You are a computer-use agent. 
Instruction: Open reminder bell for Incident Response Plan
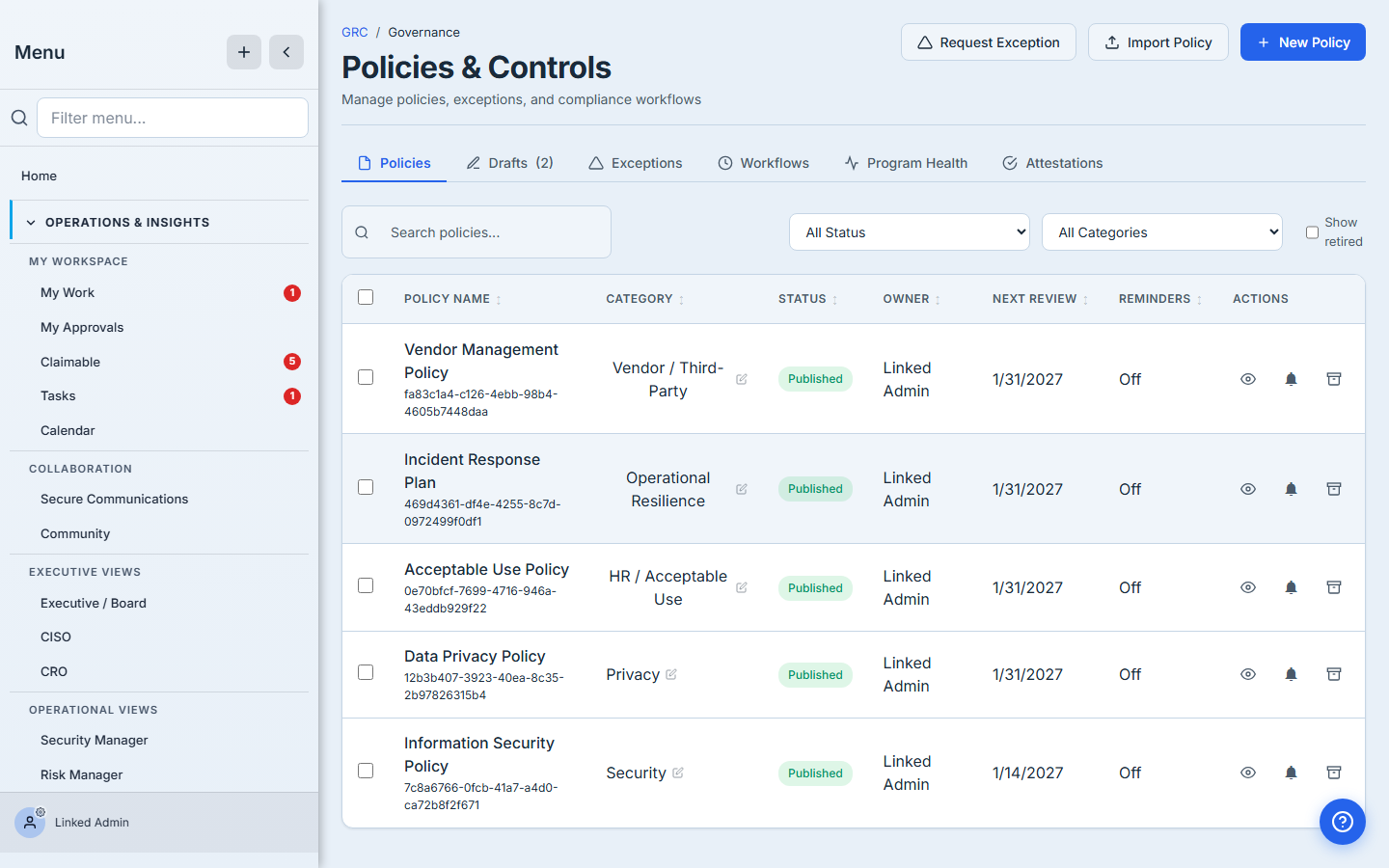[x=1291, y=489]
